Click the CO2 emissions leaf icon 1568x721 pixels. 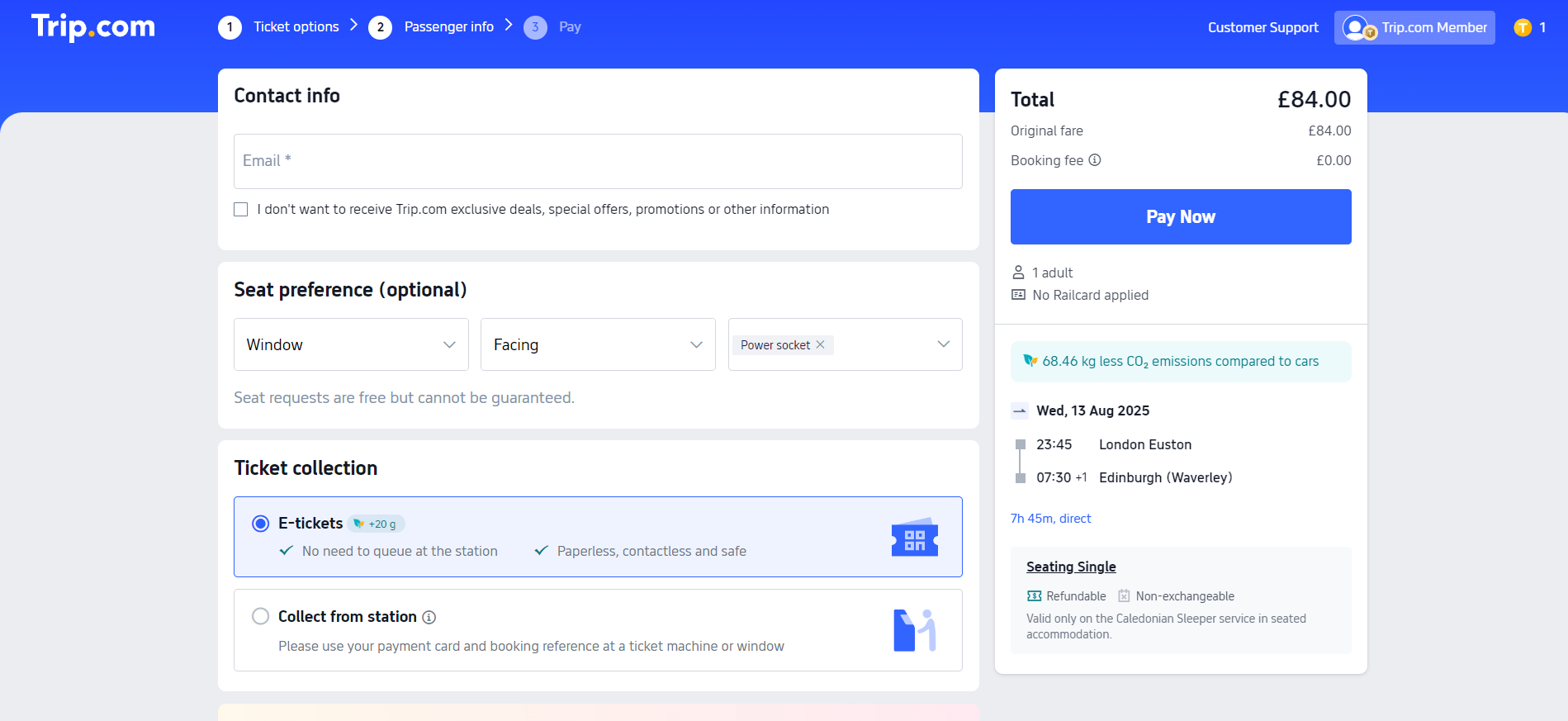(x=1030, y=361)
